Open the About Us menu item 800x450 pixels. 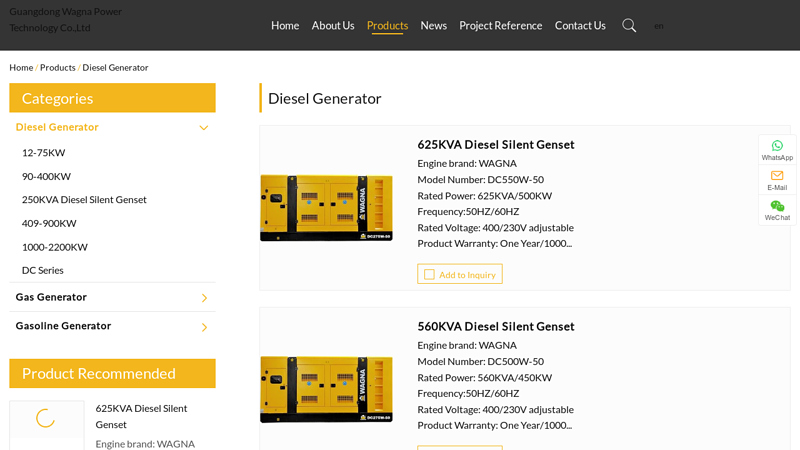tap(333, 26)
